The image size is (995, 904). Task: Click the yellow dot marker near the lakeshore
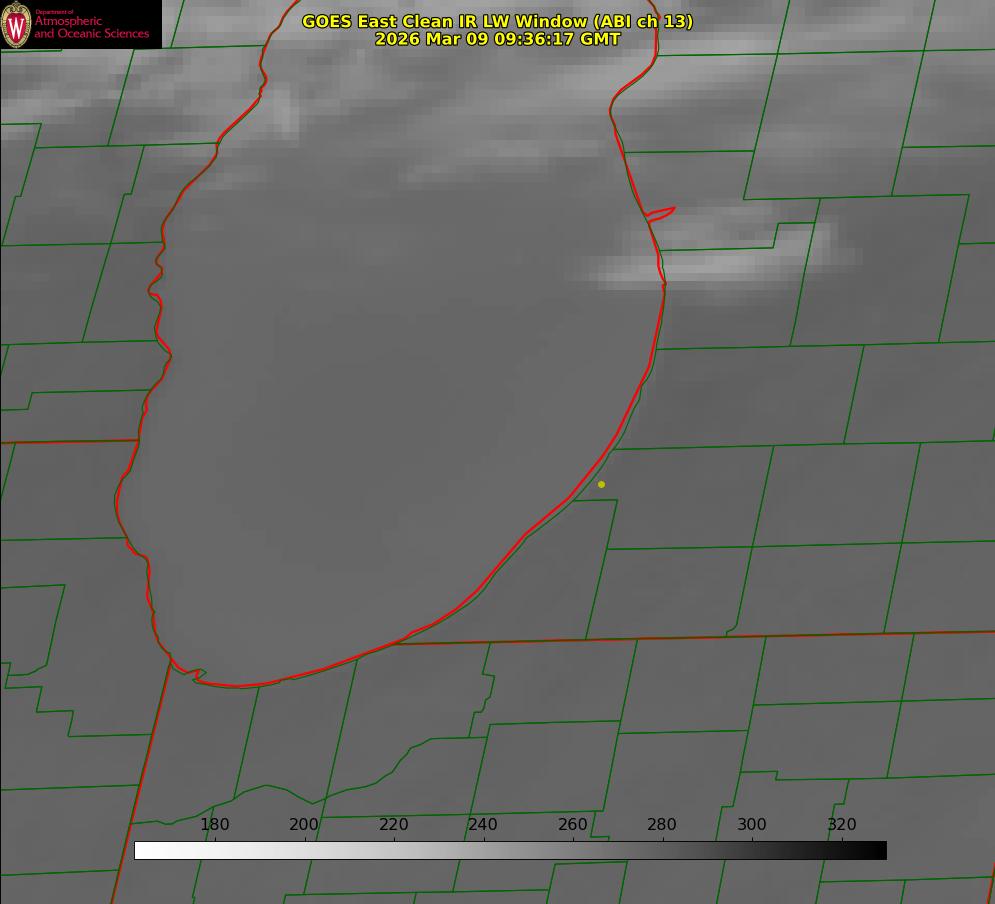(x=601, y=485)
